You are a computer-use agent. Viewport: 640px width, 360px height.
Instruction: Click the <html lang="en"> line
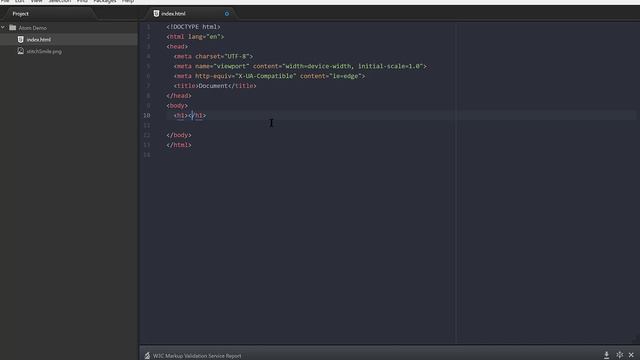pos(195,36)
